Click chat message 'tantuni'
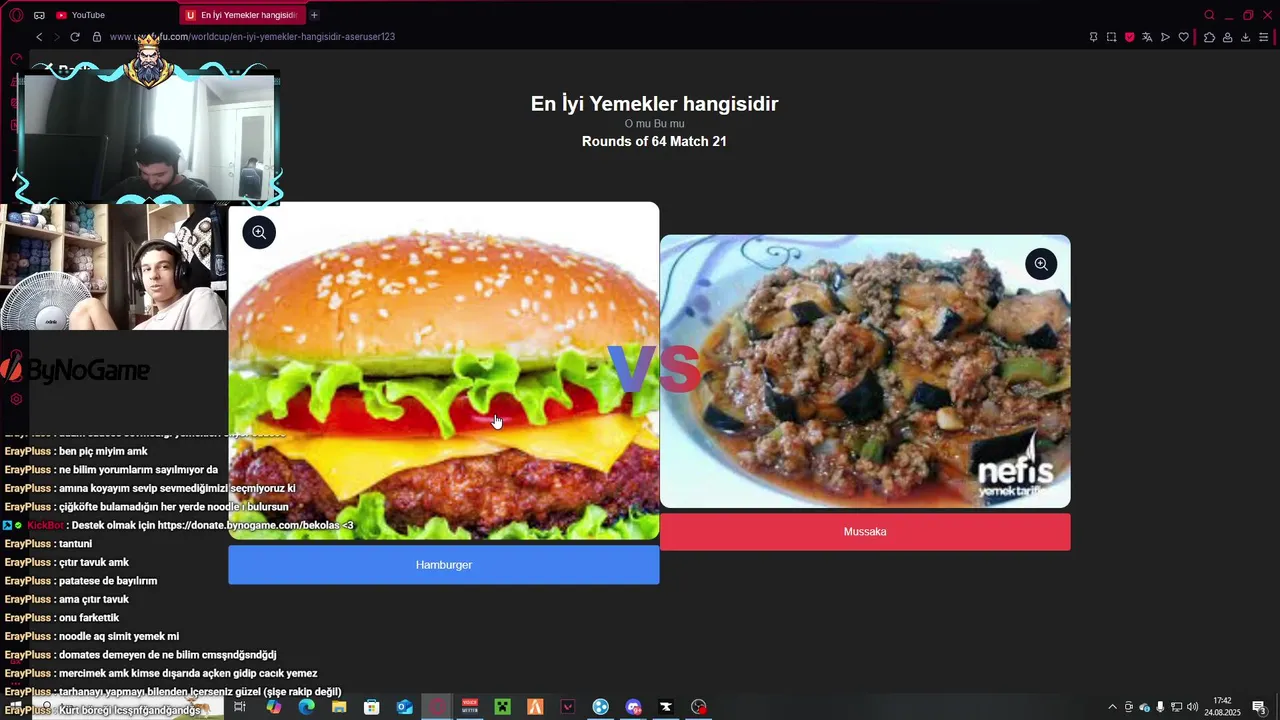Screen dimensions: 1280x720 pos(75,544)
